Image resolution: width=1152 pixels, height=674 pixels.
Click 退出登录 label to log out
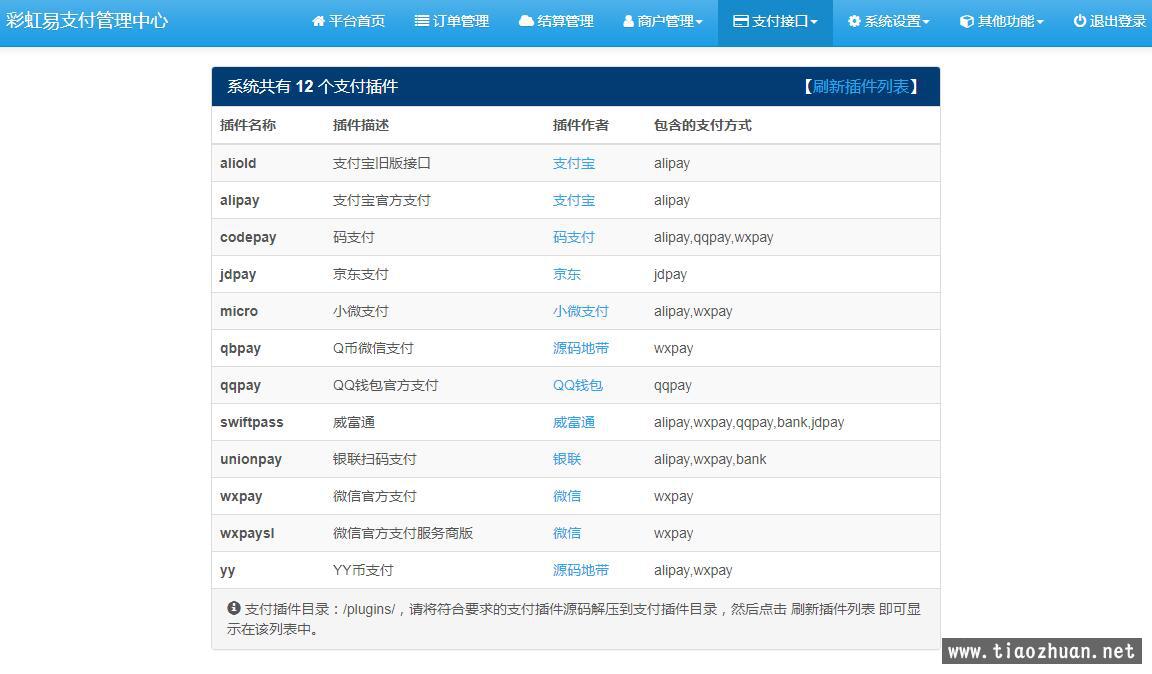pyautogui.click(x=1117, y=21)
